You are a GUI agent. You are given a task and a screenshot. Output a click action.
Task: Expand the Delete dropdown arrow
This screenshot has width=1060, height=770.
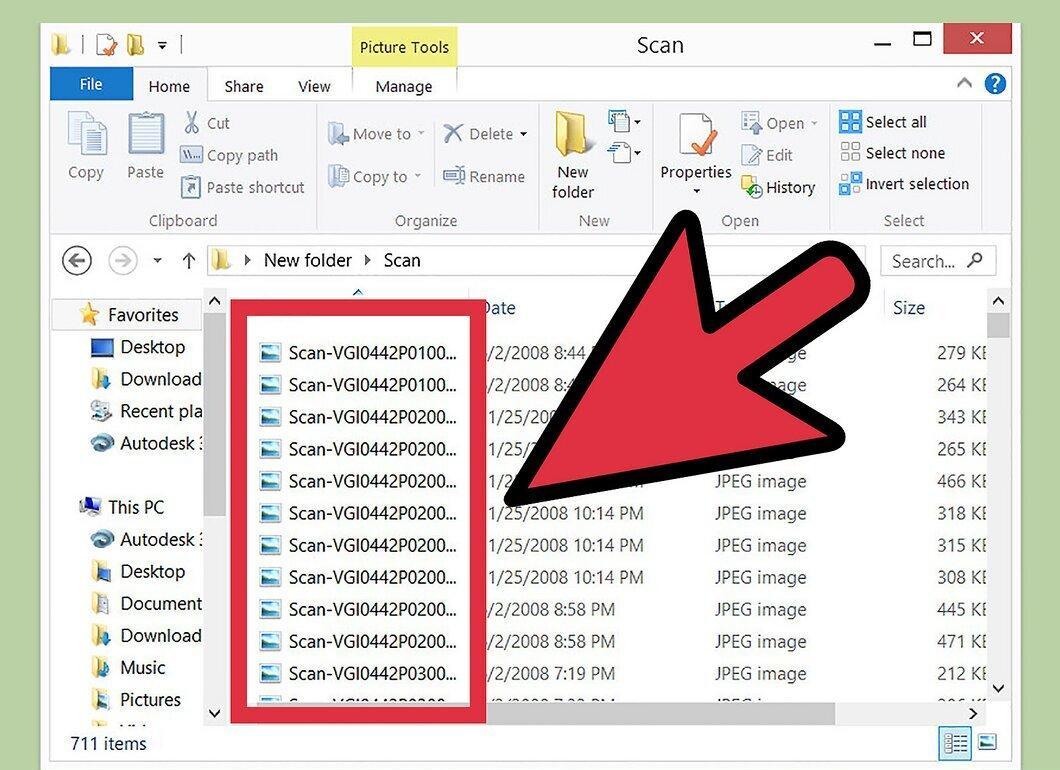[523, 134]
